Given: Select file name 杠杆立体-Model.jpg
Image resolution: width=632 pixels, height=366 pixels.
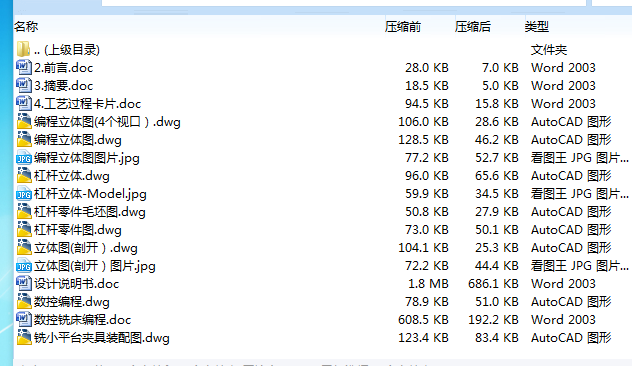Looking at the screenshot, I should click(90, 194).
